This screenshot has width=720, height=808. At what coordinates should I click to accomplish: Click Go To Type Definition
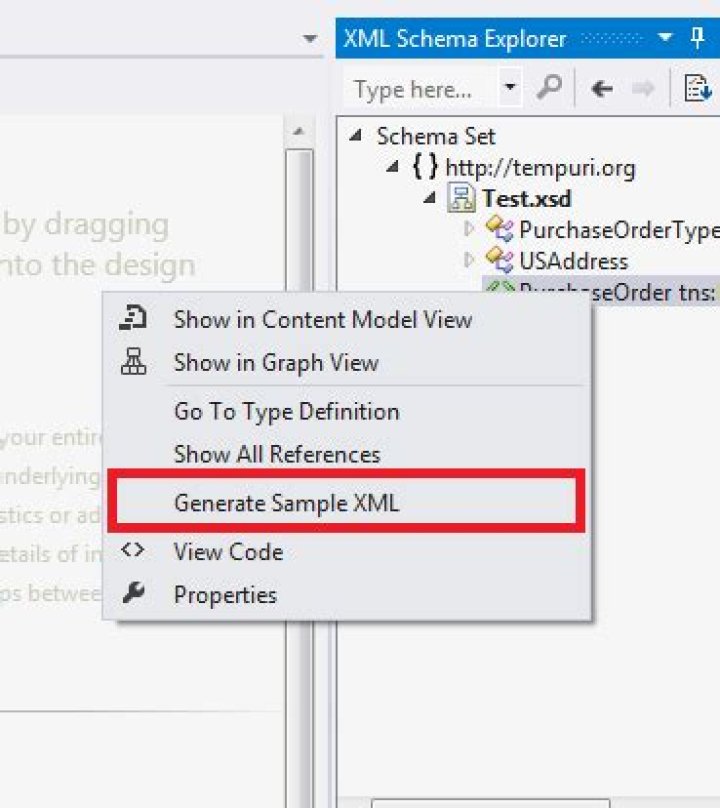coord(286,411)
